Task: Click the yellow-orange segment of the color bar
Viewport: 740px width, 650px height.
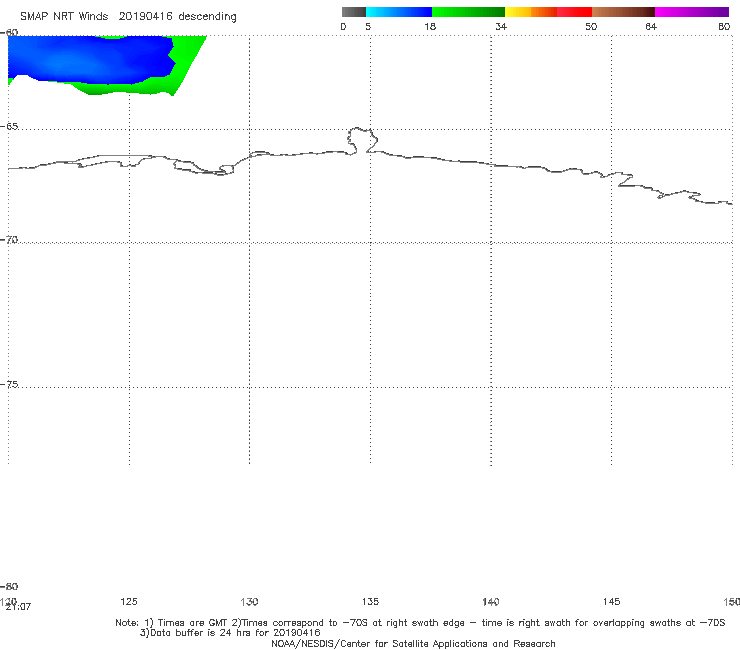Action: pos(531,12)
